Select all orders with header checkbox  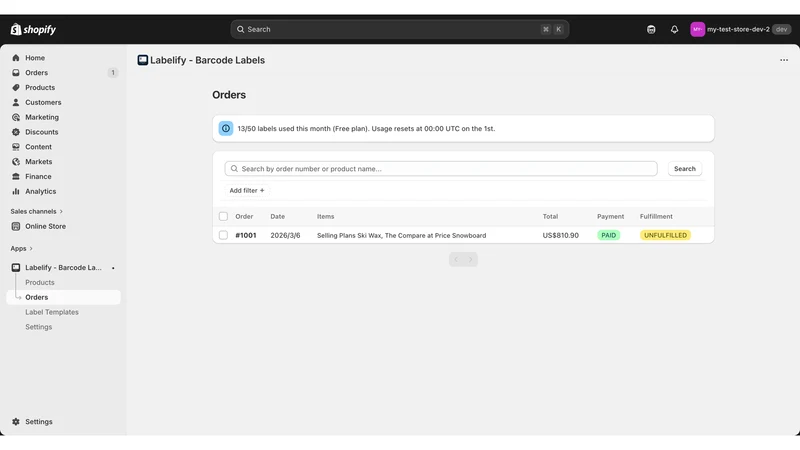223,216
